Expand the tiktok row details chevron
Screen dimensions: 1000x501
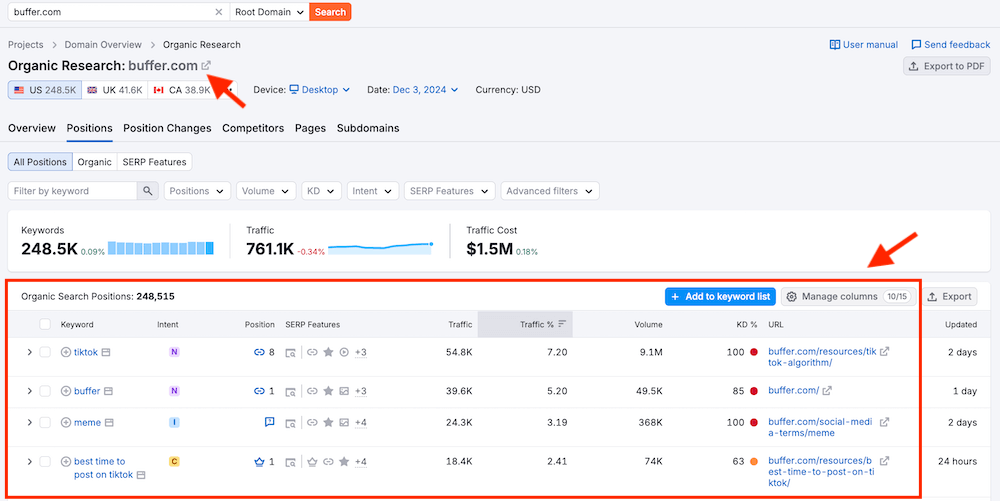point(29,352)
